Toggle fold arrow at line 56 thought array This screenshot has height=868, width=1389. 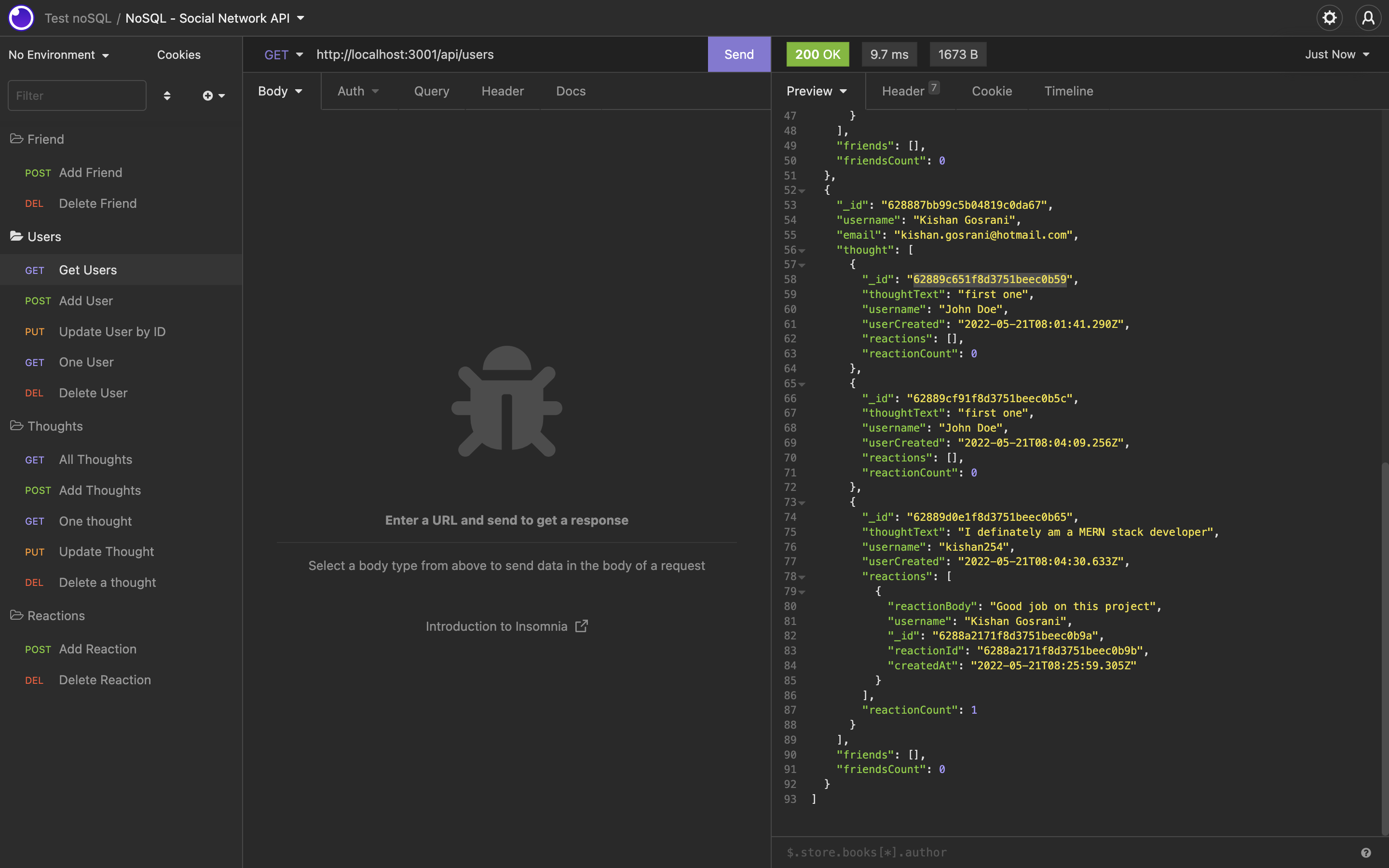click(x=802, y=250)
